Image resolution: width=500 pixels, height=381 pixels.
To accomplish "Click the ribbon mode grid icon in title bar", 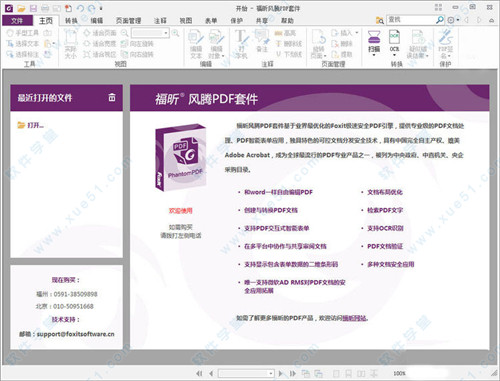I will tap(438, 7).
